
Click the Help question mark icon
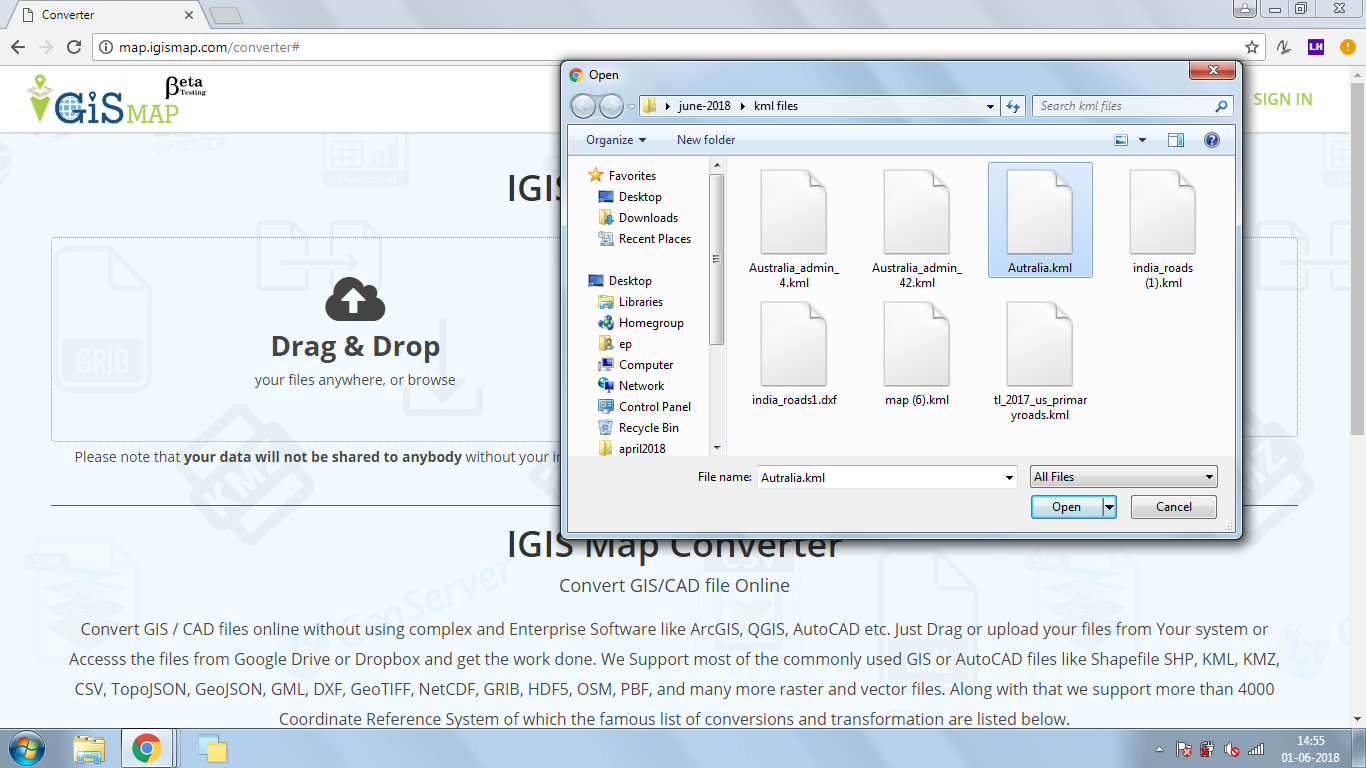click(1211, 139)
